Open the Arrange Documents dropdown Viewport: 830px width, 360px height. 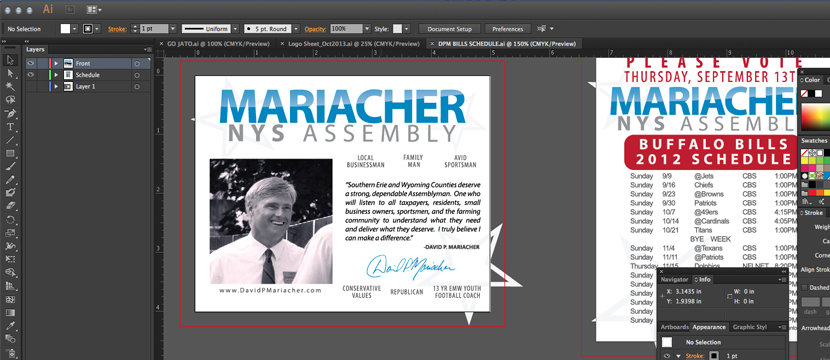94,10
